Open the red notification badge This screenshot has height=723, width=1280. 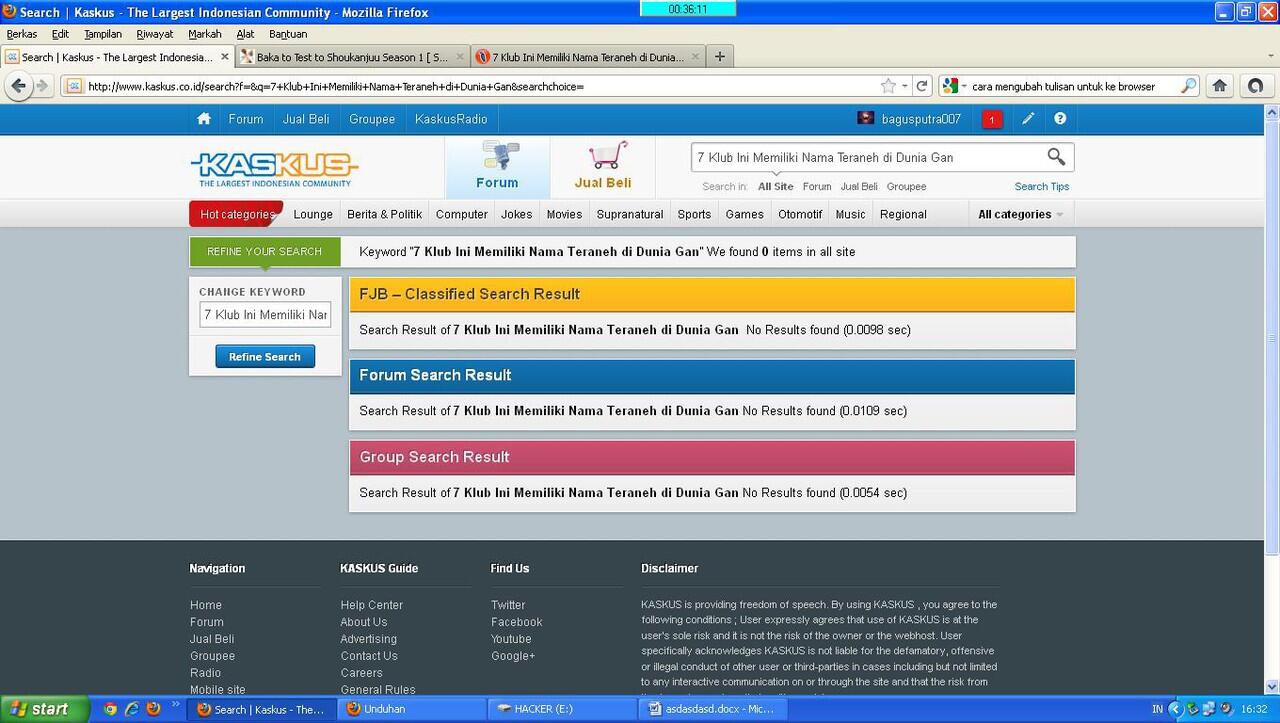[991, 120]
